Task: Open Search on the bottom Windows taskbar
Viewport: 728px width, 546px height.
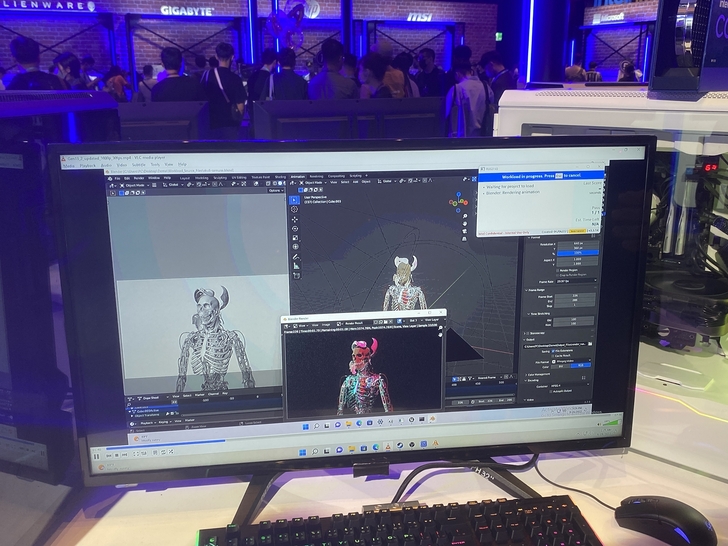Action: 315,451
